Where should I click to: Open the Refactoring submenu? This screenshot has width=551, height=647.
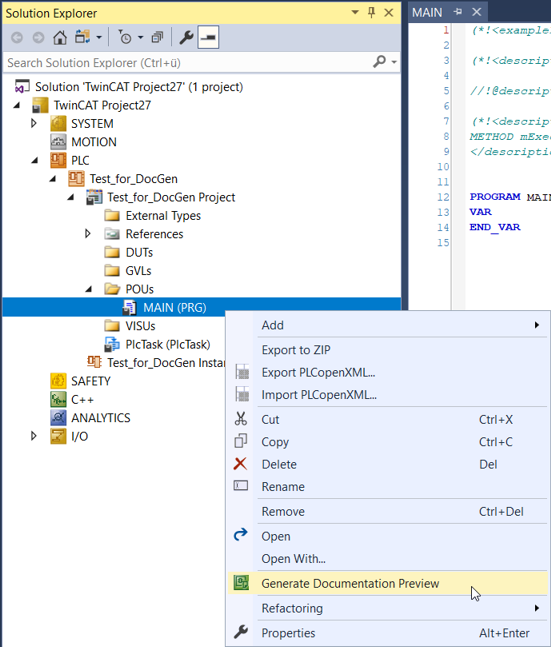388,608
